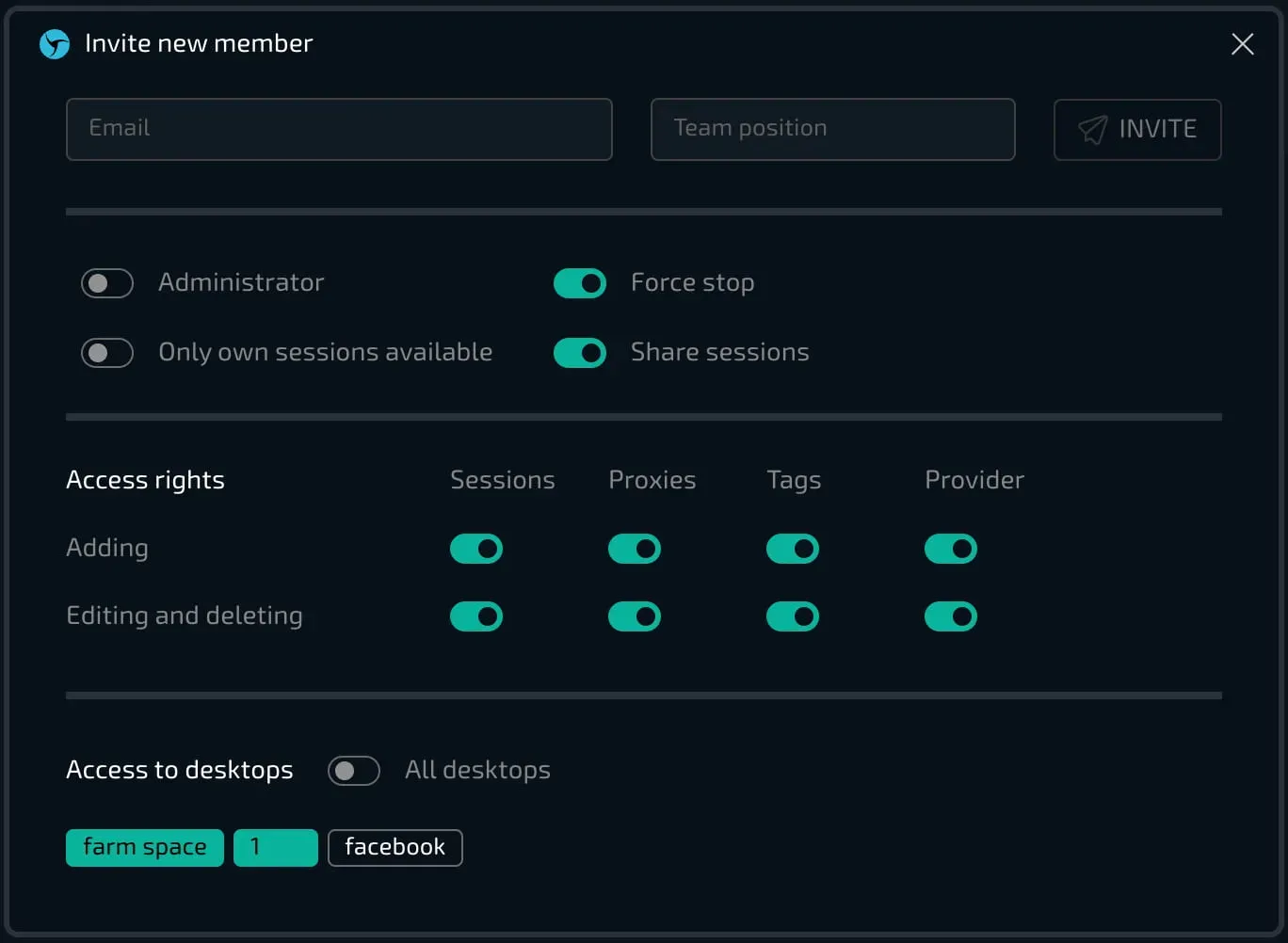The width and height of the screenshot is (1288, 943).
Task: Focus the Email input field
Action: [x=339, y=130]
